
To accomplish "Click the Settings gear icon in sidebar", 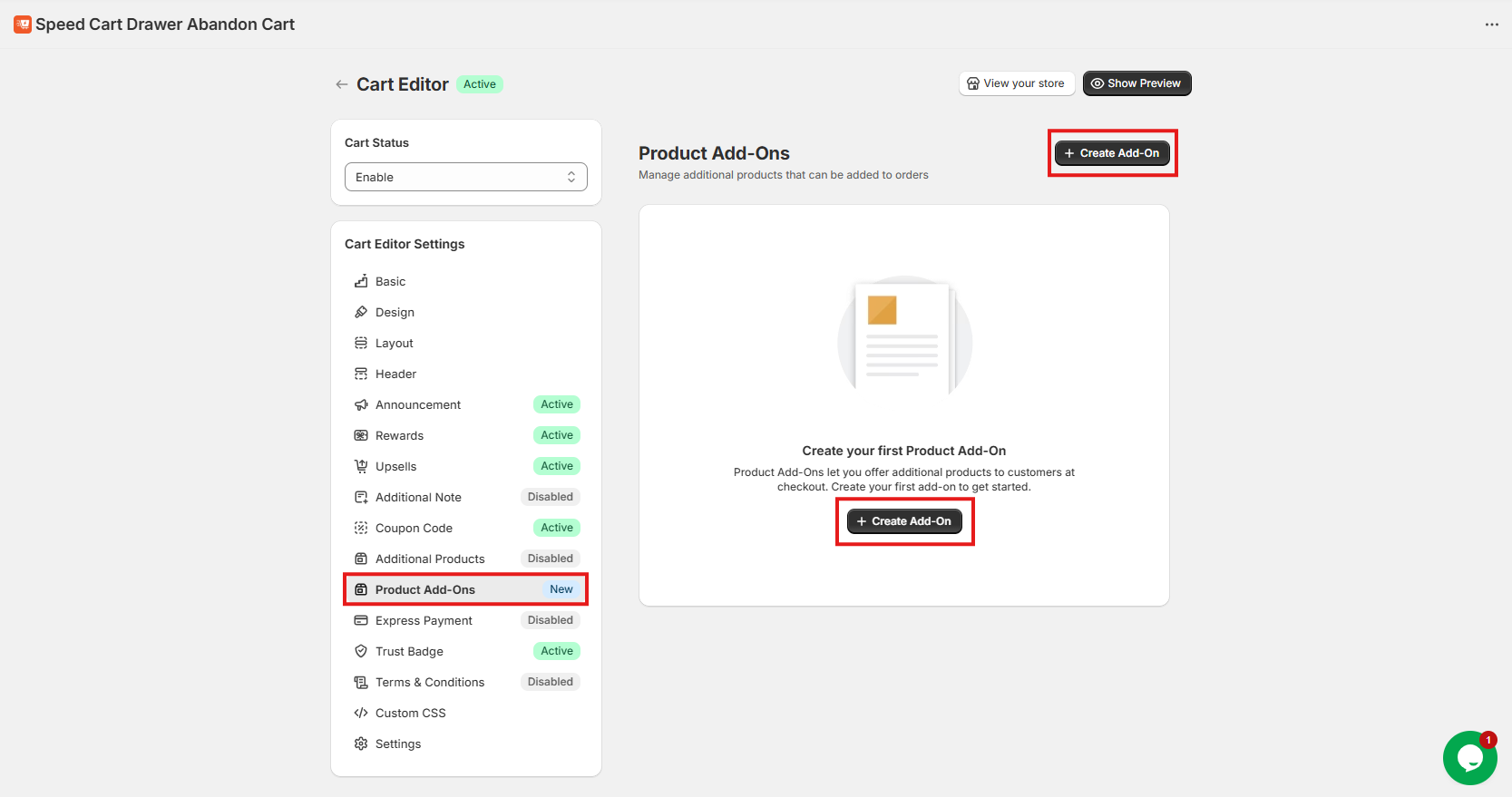I will coord(361,744).
